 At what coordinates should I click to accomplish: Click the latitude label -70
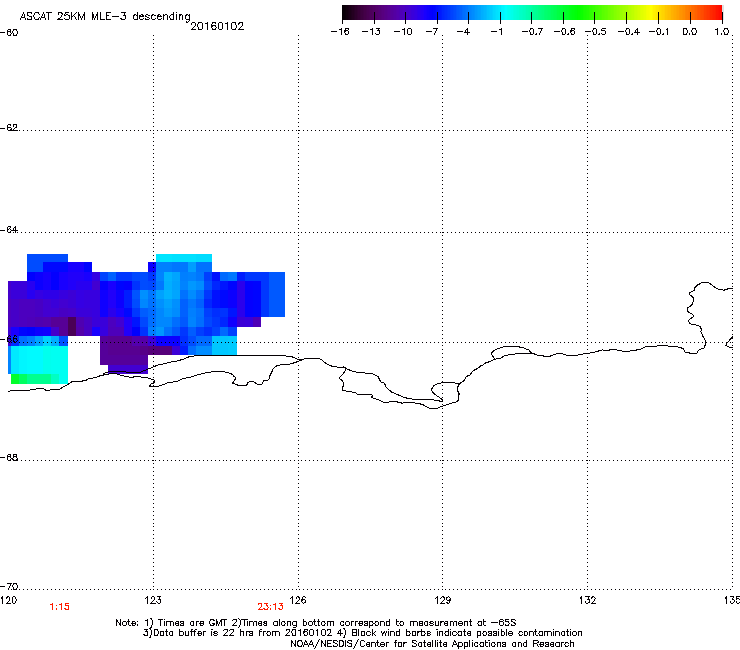pyautogui.click(x=9, y=587)
